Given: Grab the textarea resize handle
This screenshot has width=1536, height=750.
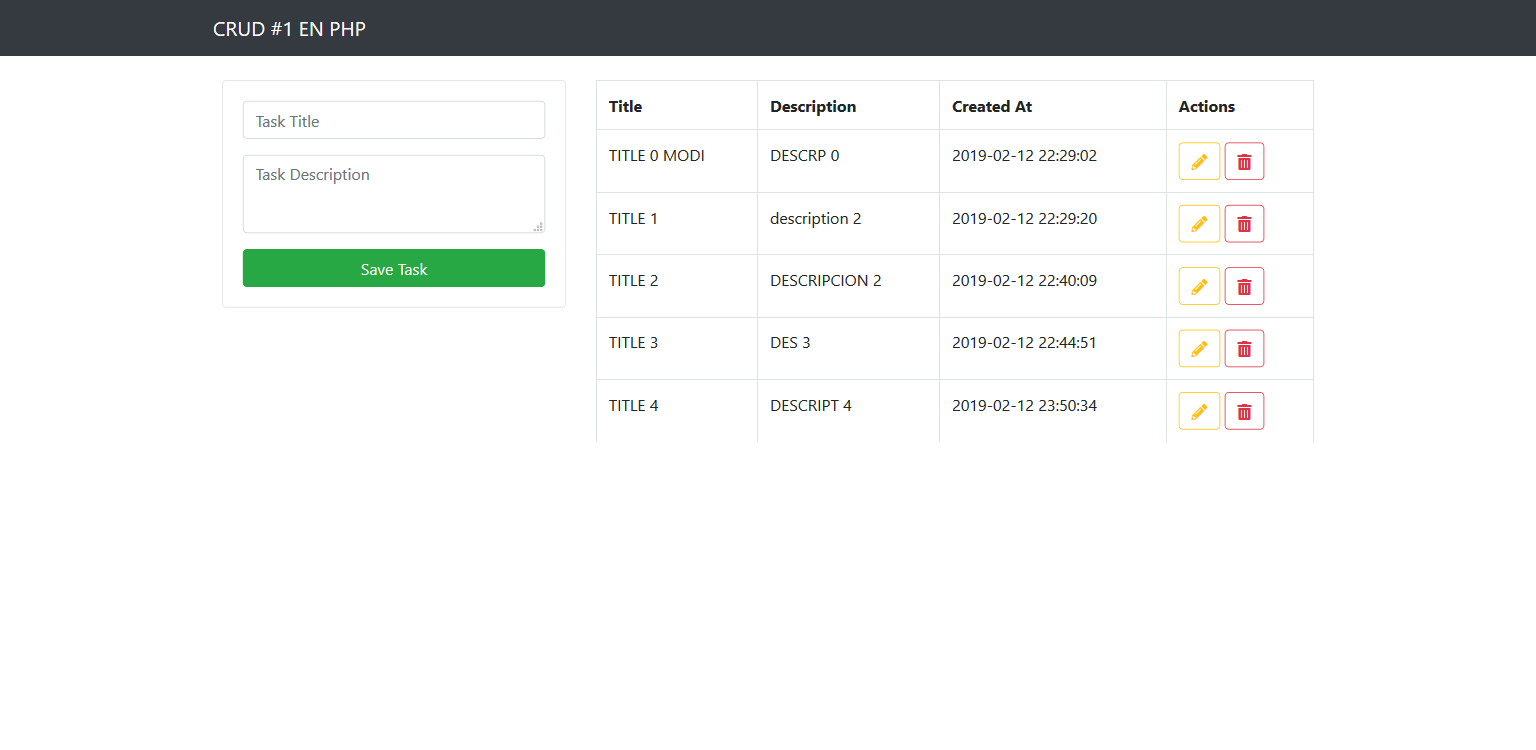Looking at the screenshot, I should [x=538, y=227].
